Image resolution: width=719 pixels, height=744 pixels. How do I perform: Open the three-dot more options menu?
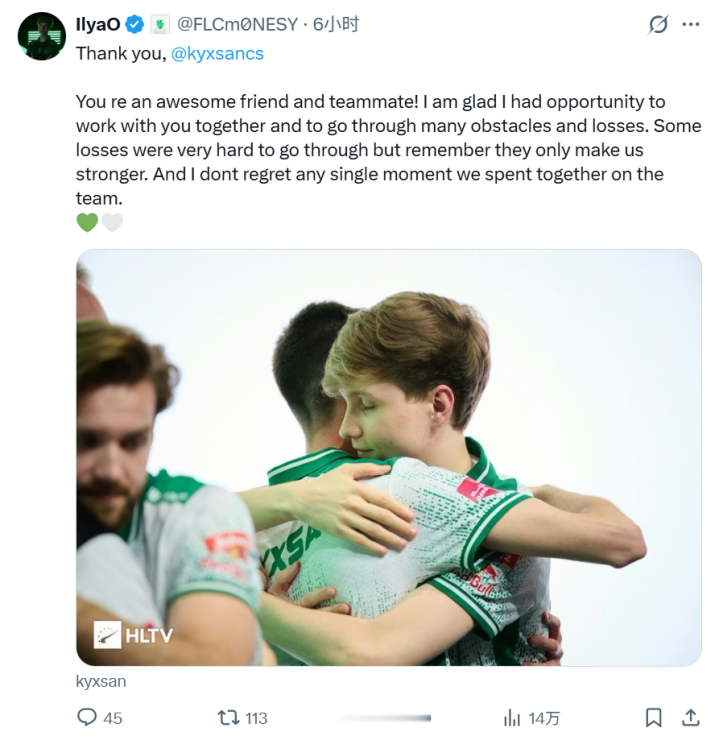[x=690, y=24]
